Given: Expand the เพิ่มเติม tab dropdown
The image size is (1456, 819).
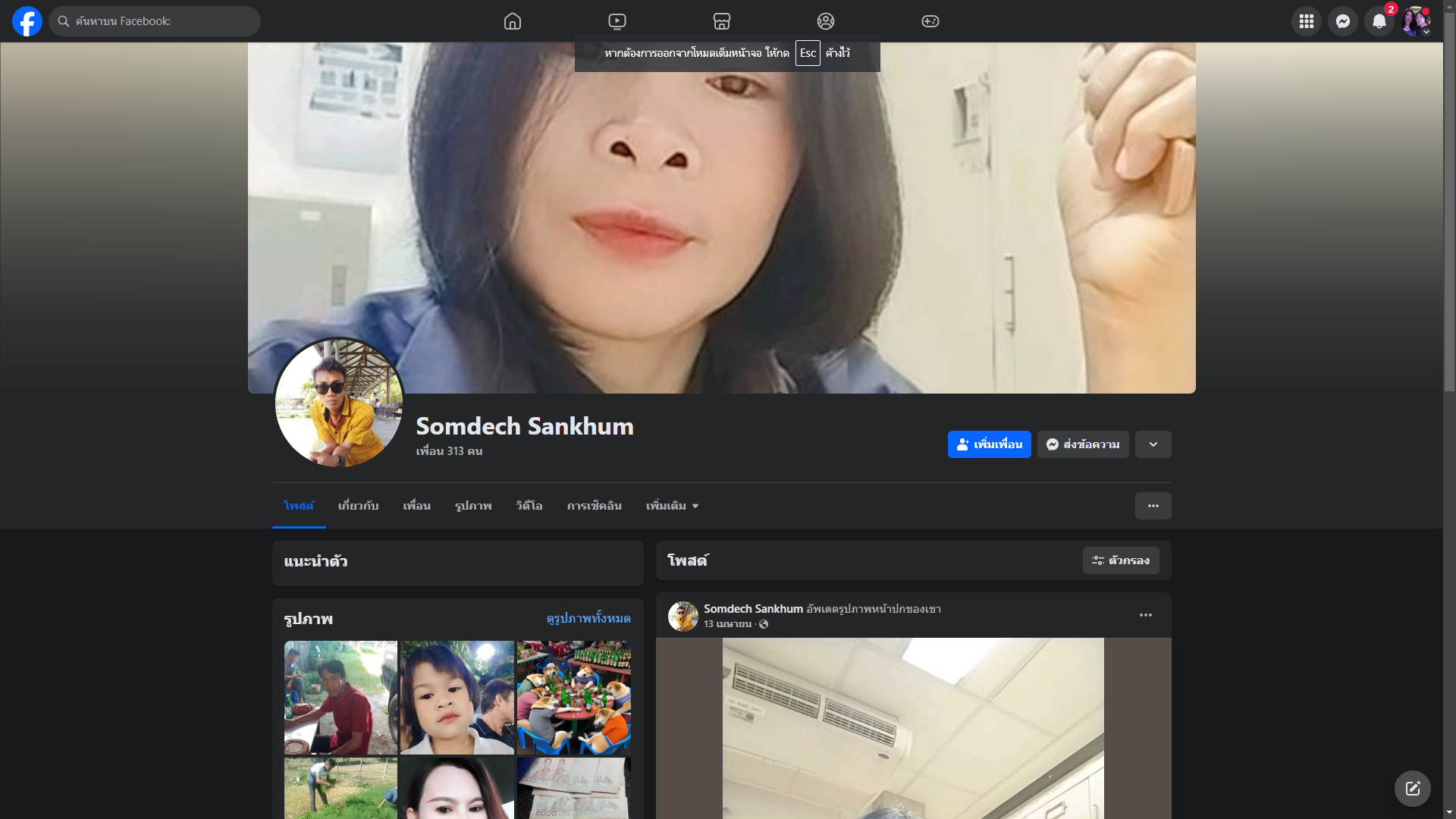Looking at the screenshot, I should pos(672,506).
